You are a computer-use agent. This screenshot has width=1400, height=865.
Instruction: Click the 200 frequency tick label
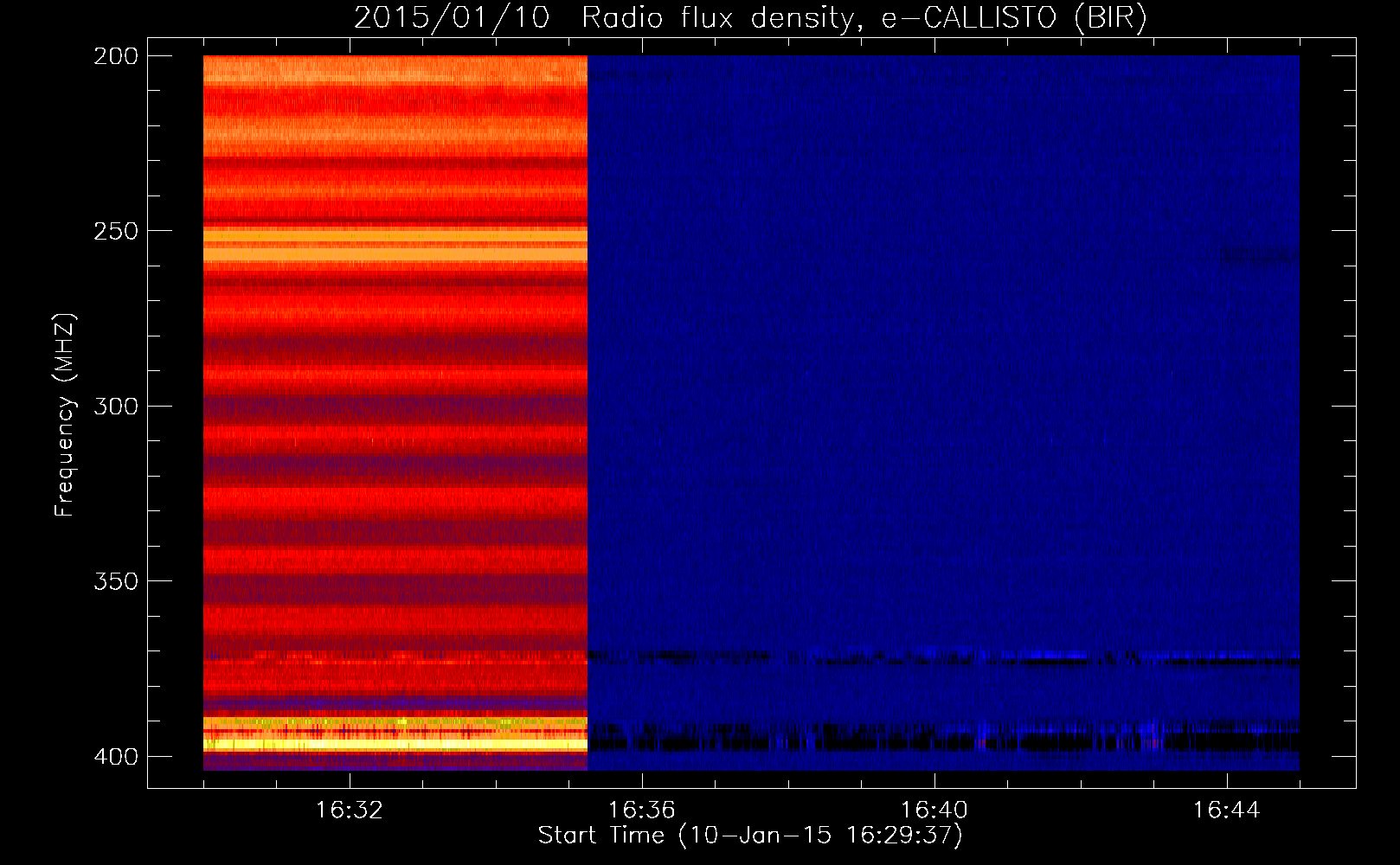point(116,56)
